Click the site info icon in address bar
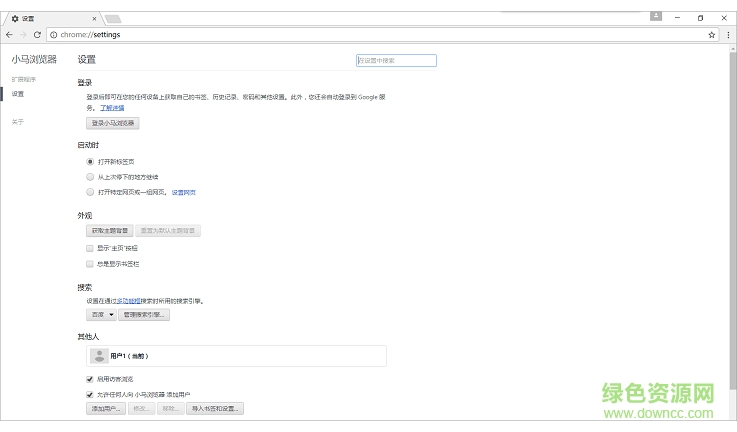This screenshot has width=737, height=432. click(x=54, y=35)
